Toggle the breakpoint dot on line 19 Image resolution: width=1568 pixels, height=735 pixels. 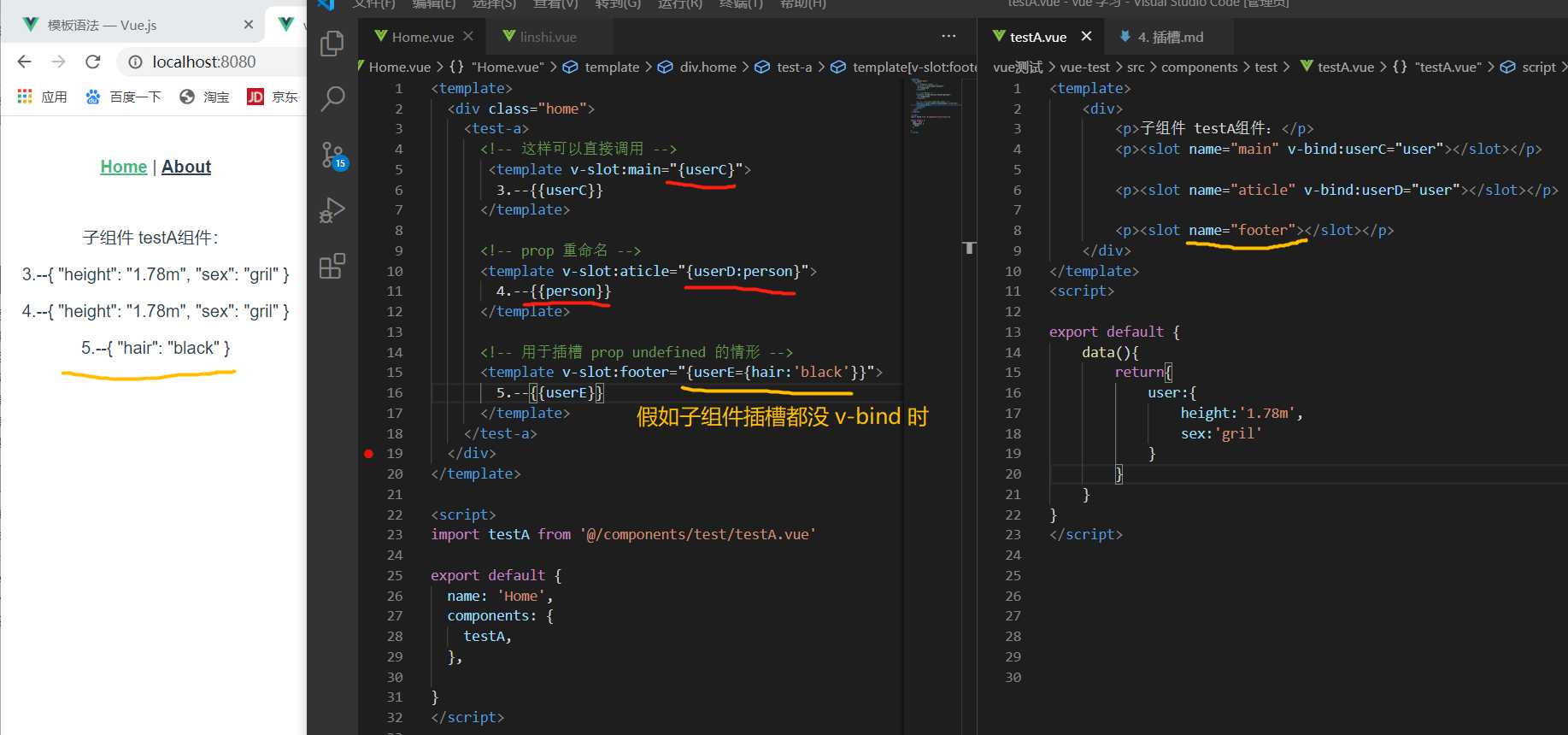coord(368,454)
